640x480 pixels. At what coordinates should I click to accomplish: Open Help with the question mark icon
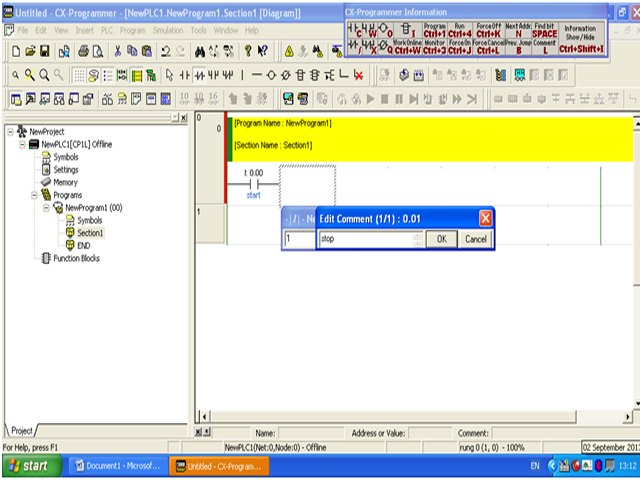248,51
